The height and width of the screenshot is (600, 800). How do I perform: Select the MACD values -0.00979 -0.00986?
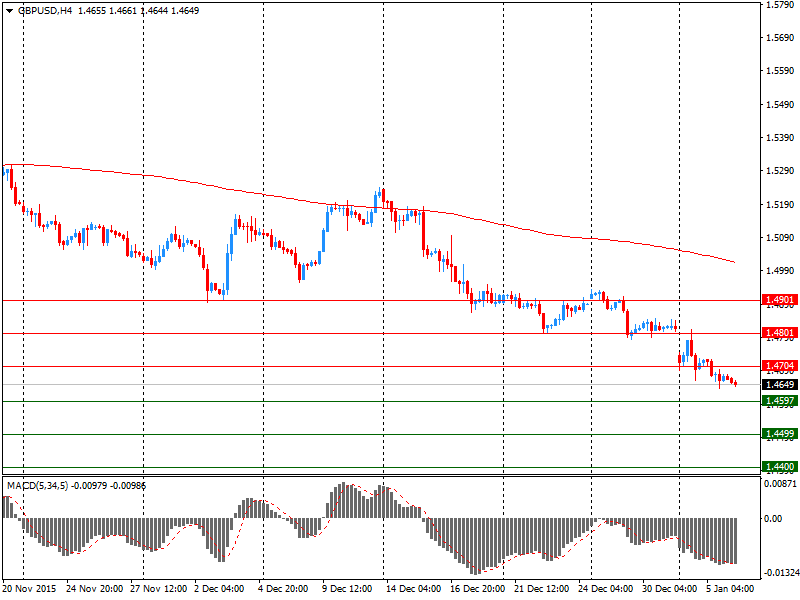[x=108, y=486]
